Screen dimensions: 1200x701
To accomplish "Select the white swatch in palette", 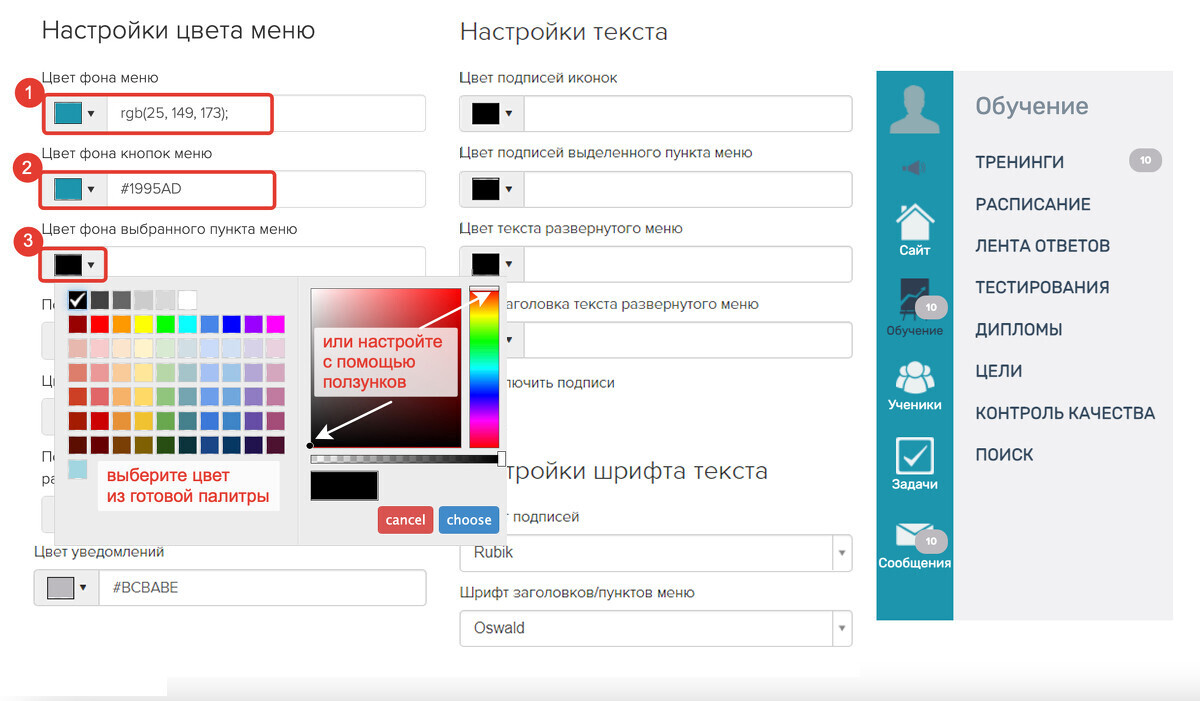I will (187, 299).
